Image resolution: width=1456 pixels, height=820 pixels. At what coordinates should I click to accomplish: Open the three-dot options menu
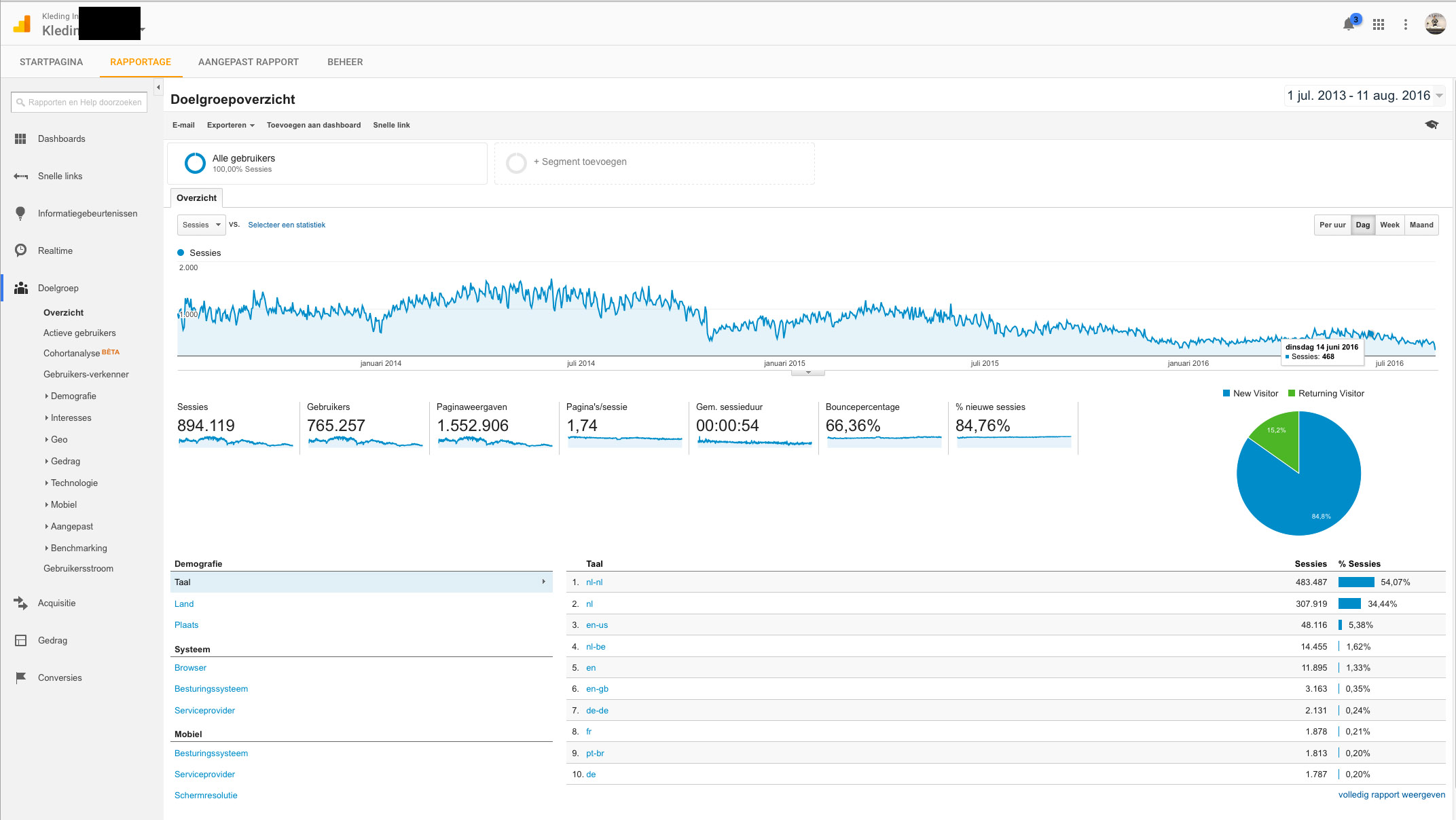1406,24
